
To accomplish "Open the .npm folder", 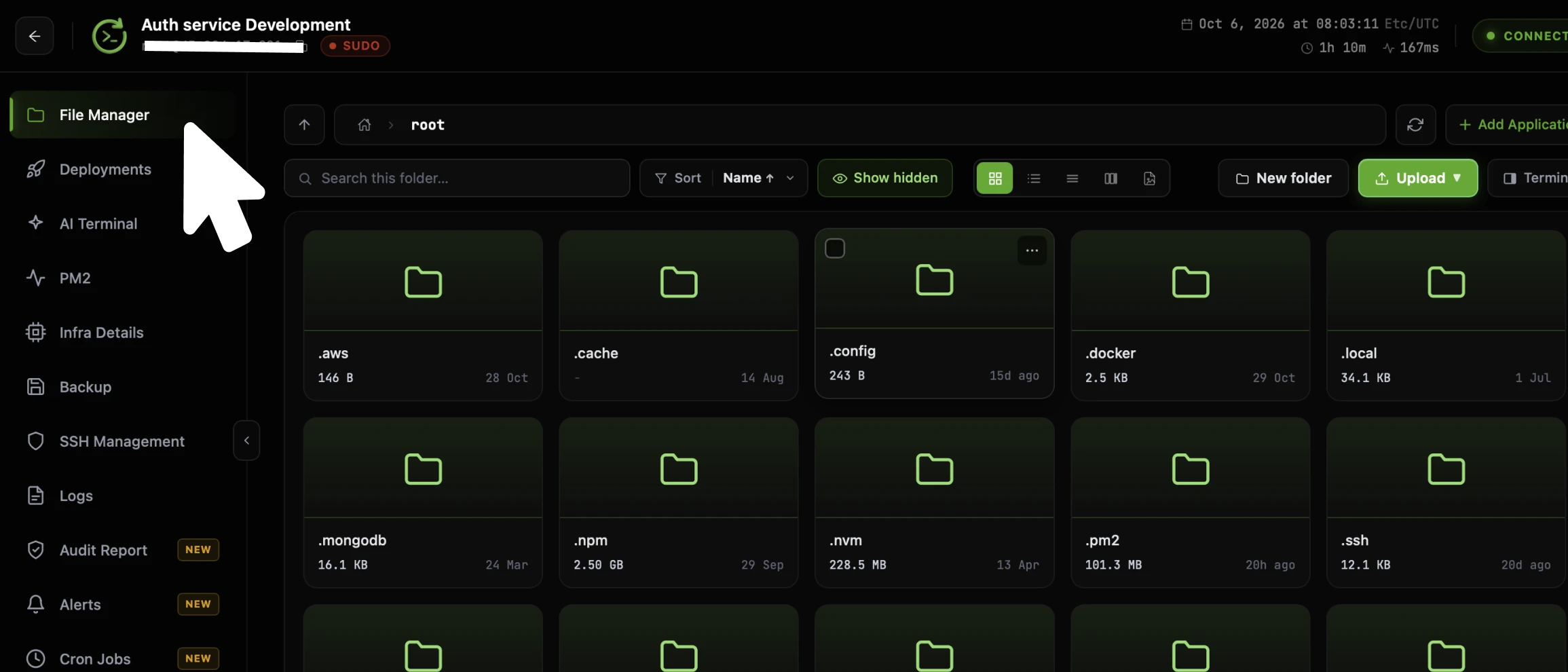I will click(x=679, y=502).
